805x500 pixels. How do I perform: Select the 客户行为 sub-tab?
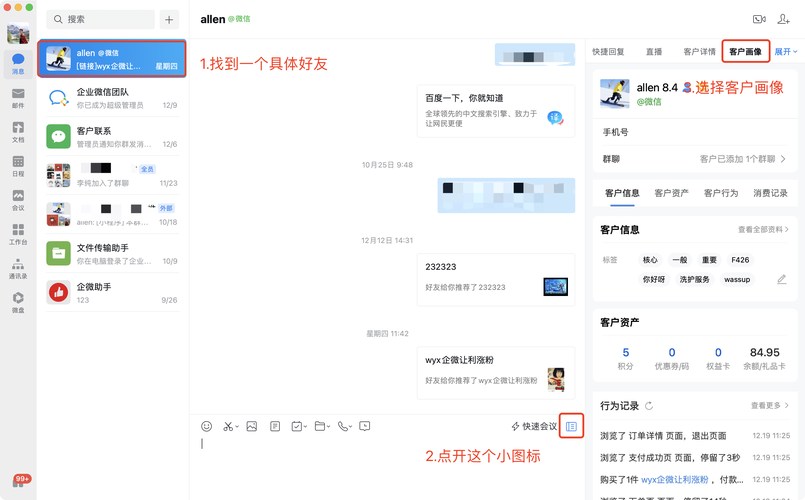point(721,193)
